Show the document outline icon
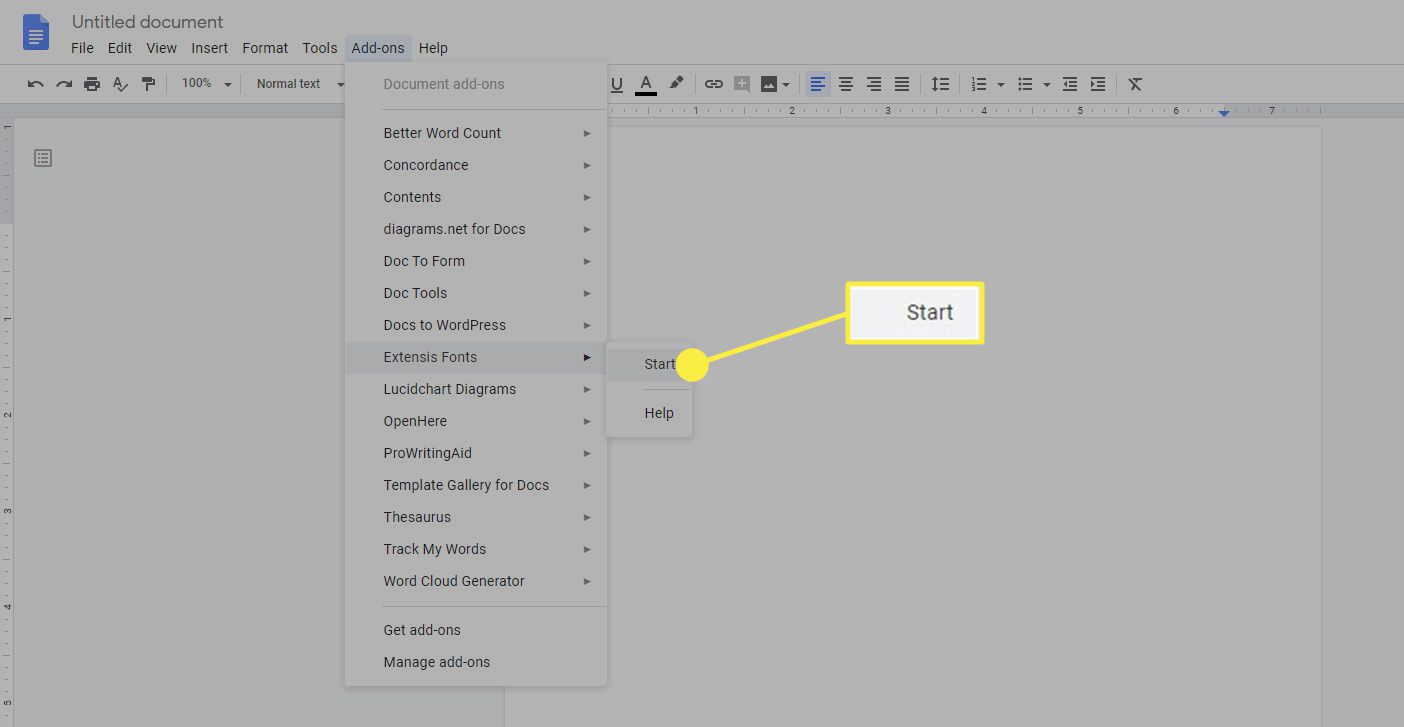This screenshot has width=1404, height=727. coord(43,158)
